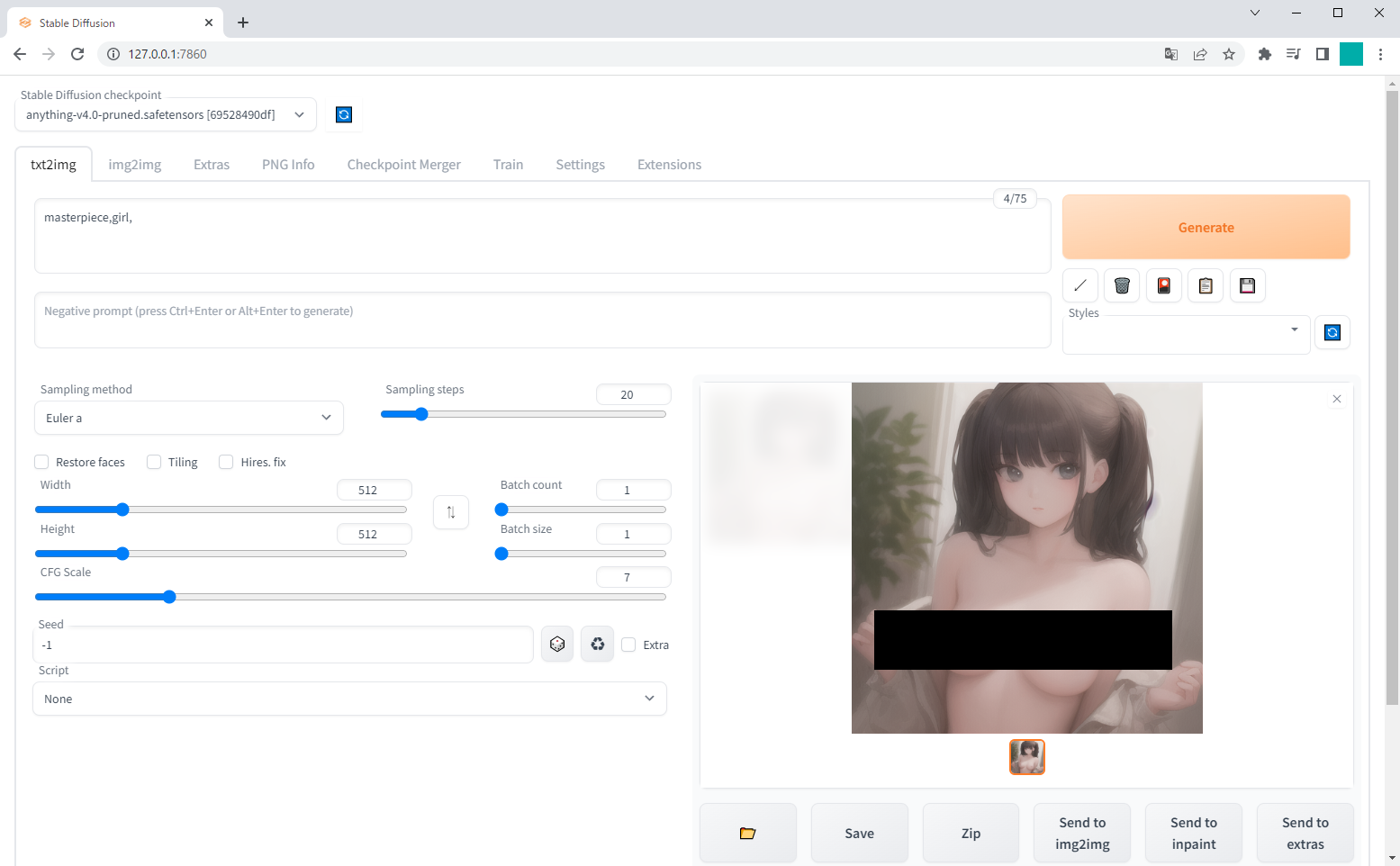Open Chrome three-dot menu

(1380, 54)
